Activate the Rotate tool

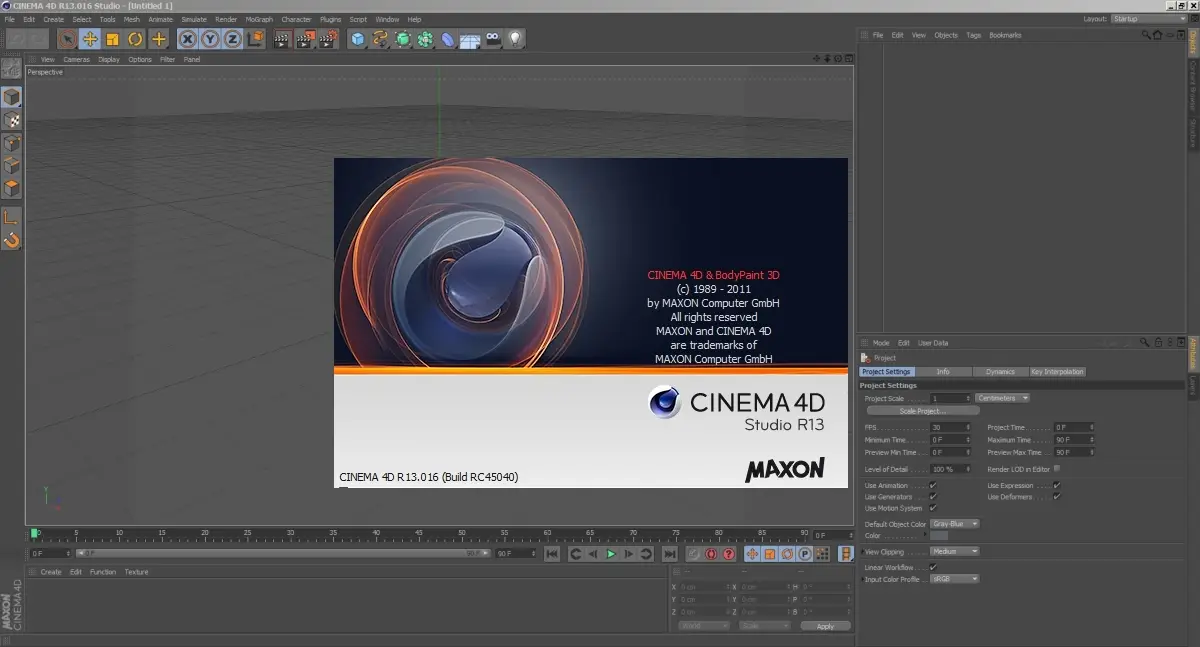136,39
